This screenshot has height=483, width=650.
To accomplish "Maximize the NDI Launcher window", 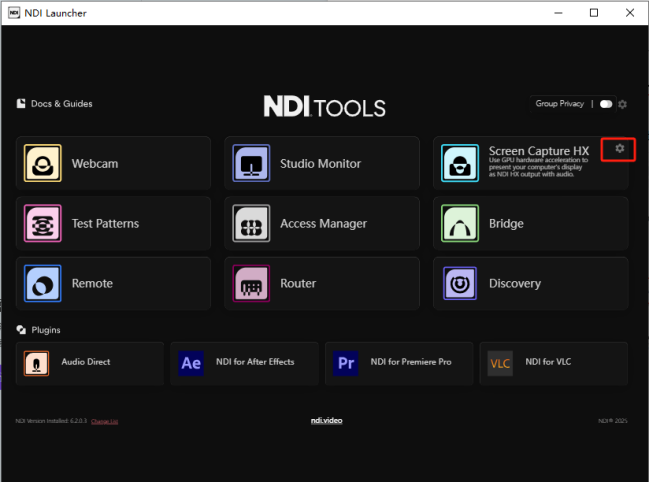I will (x=594, y=13).
